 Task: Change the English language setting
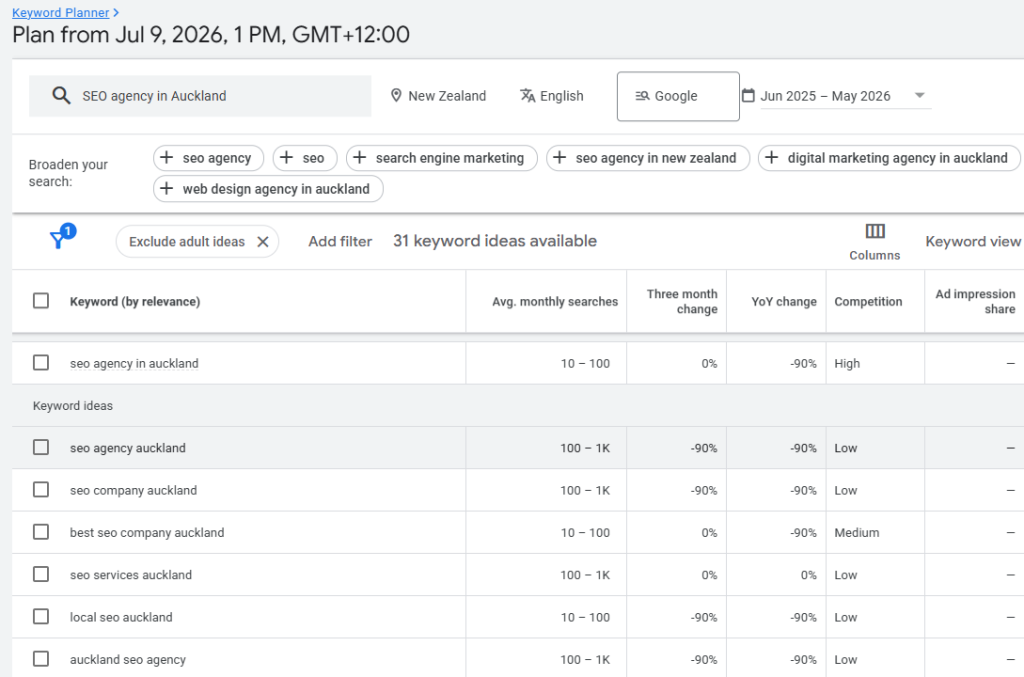pos(552,96)
